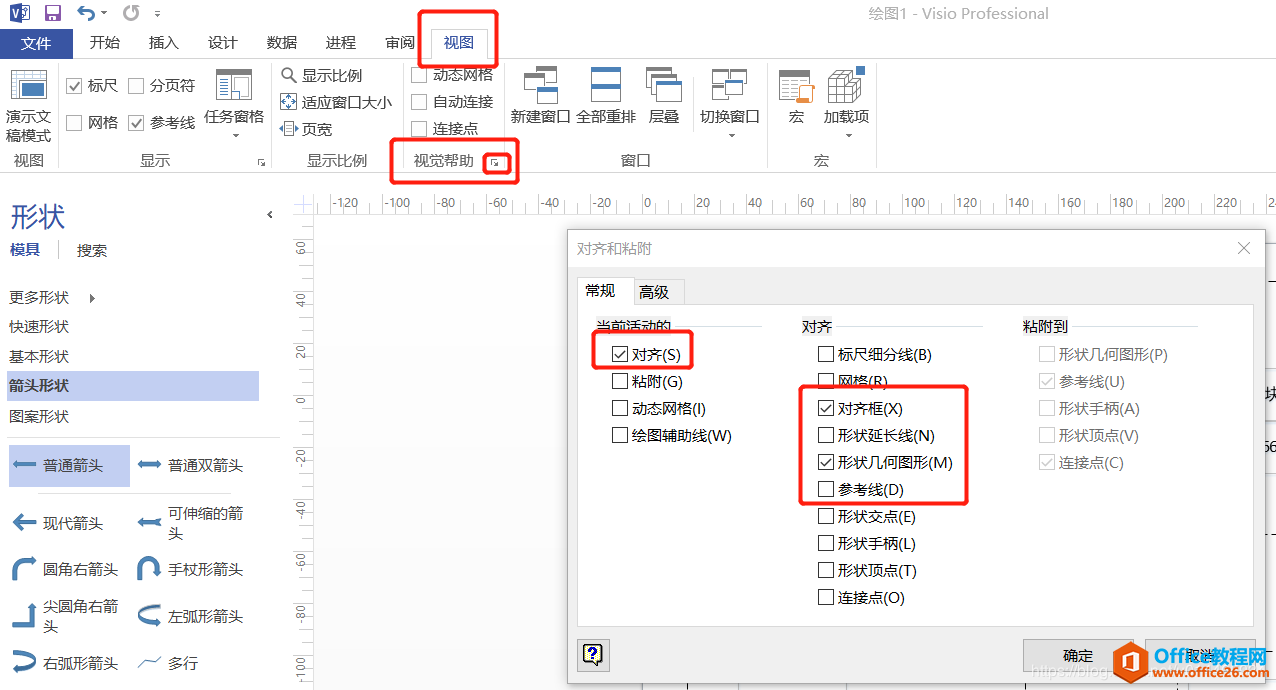Open the quick access toolbar customize arrow
Viewport: 1276px width, 690px height.
[158, 14]
